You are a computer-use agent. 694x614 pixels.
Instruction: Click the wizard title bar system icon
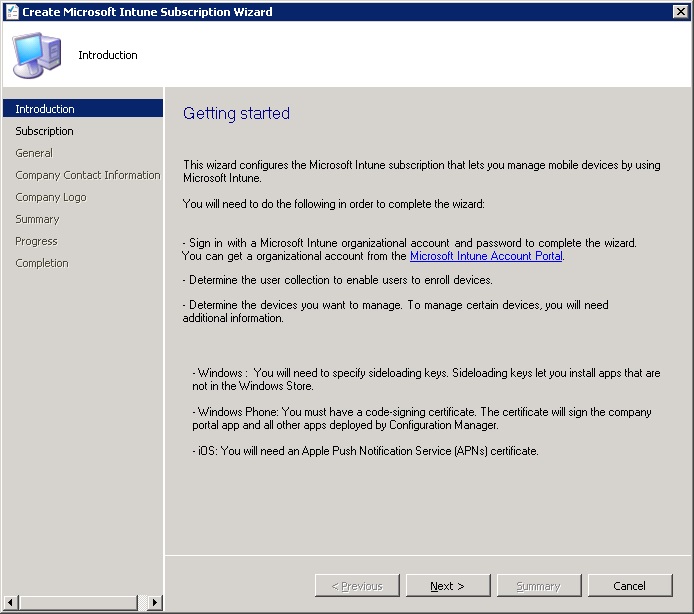pyautogui.click(x=11, y=12)
